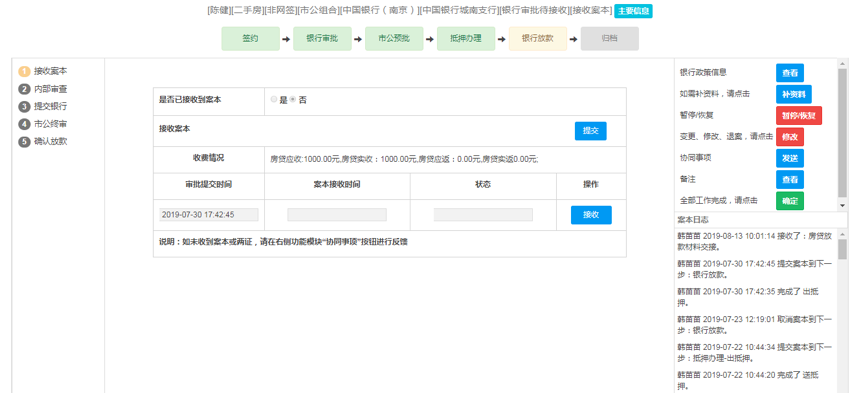Viewport: 864px width, 393px height.
Task: Click the 补资料 button
Action: tap(794, 94)
